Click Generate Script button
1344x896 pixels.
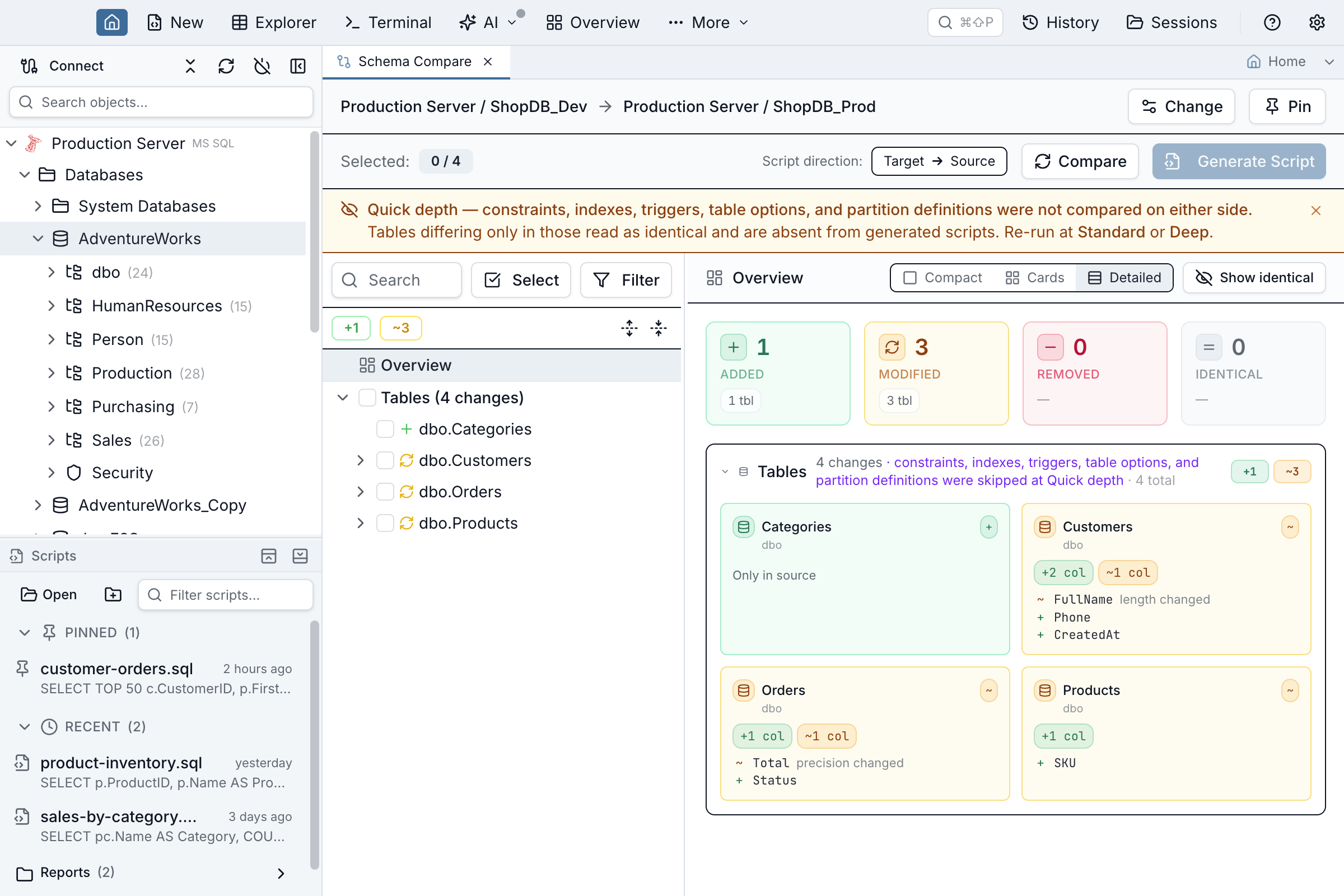point(1239,161)
